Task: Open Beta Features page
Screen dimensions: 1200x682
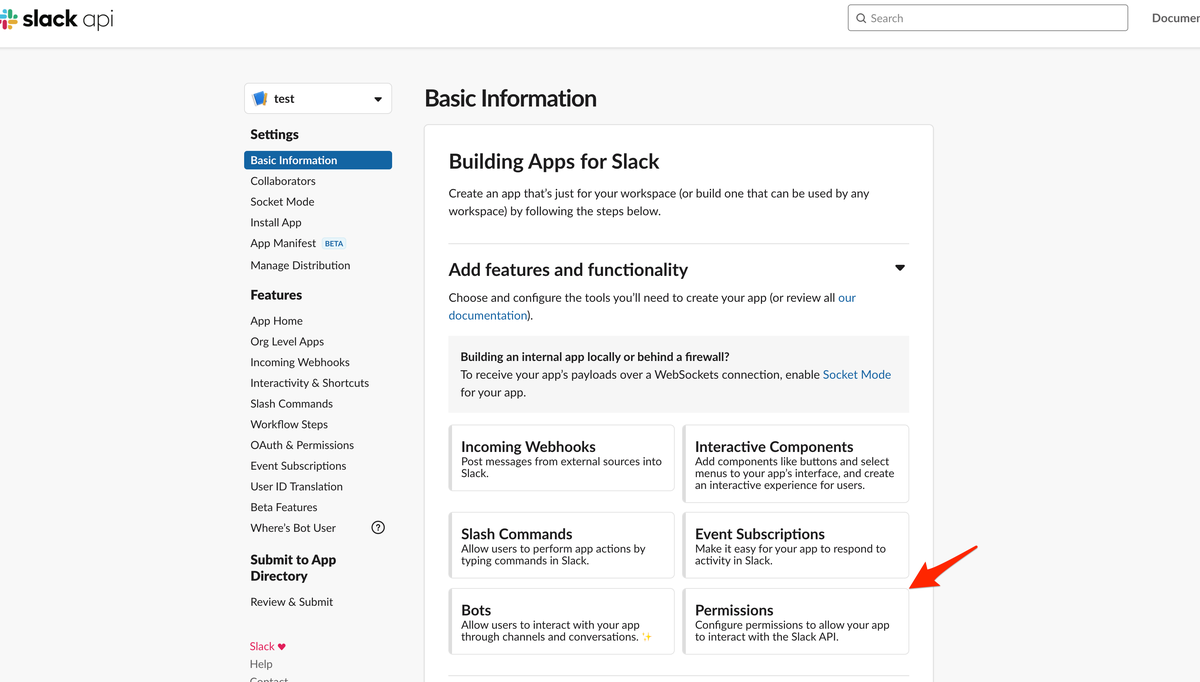Action: [284, 507]
